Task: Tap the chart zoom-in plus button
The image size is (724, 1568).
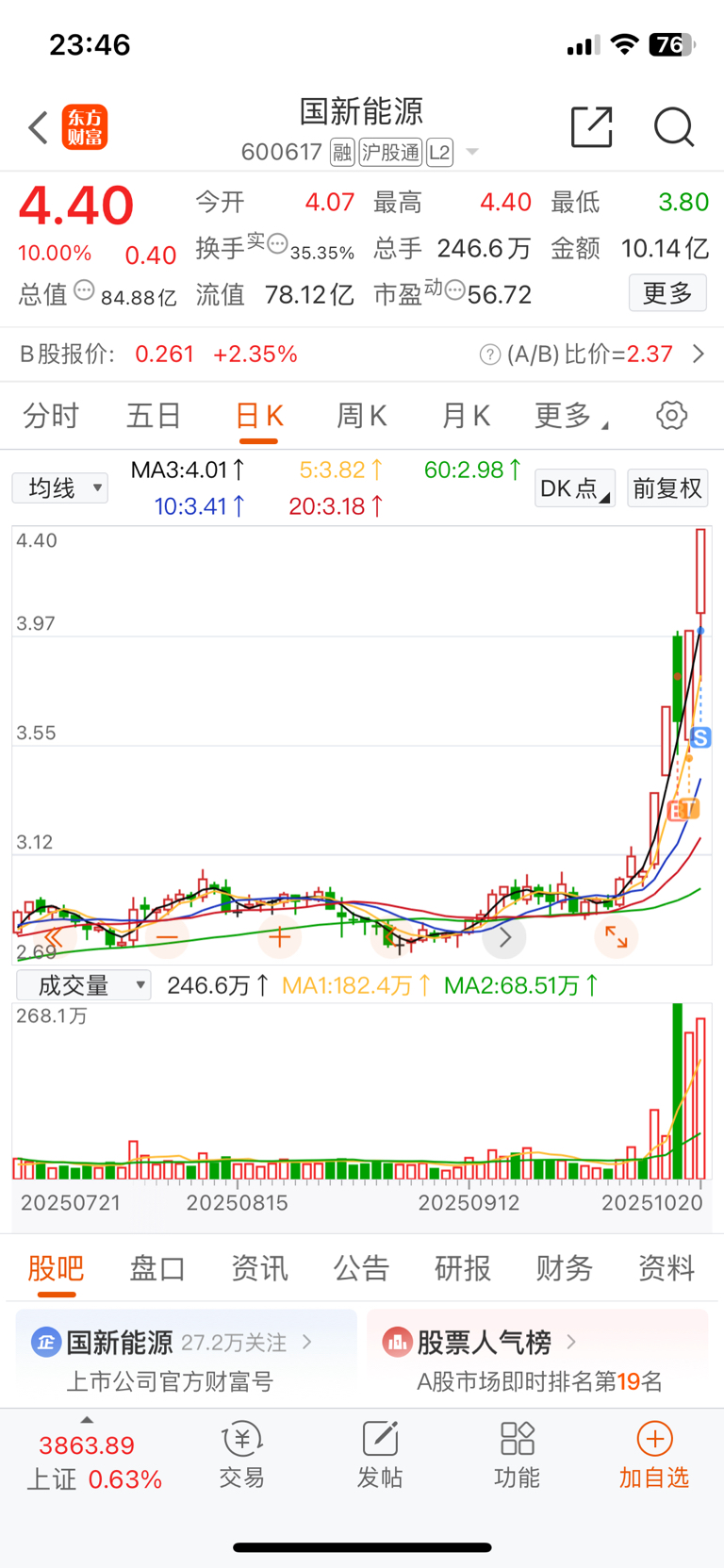Action: [279, 937]
